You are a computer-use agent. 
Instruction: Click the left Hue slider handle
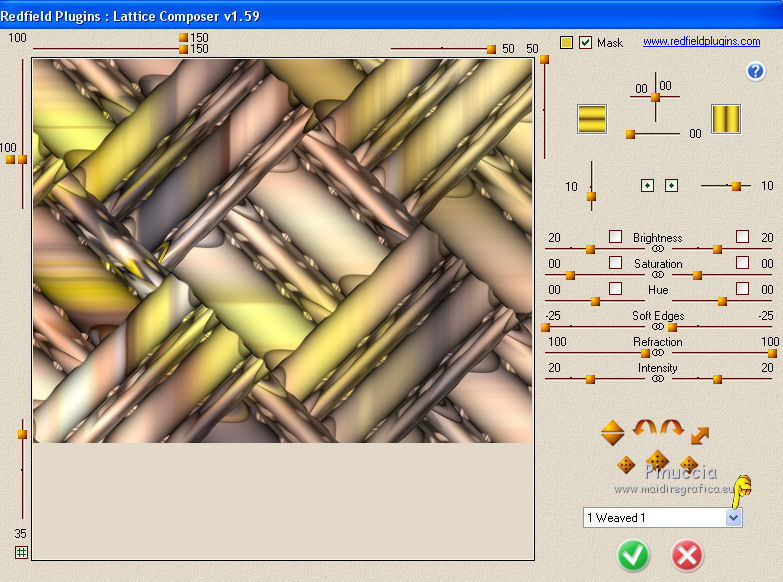595,301
